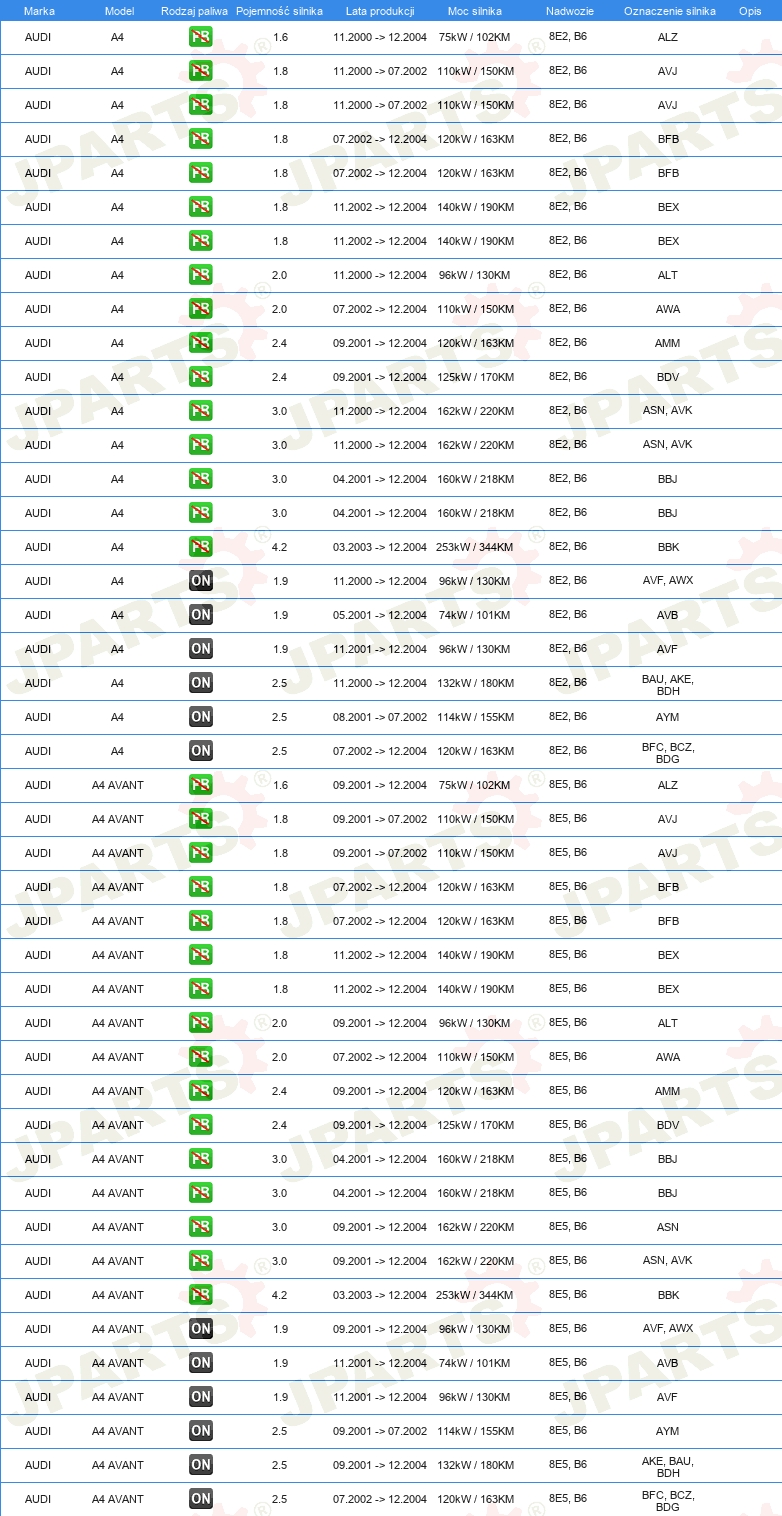Click the Marka column header
782x1516 pixels.
pyautogui.click(x=39, y=11)
